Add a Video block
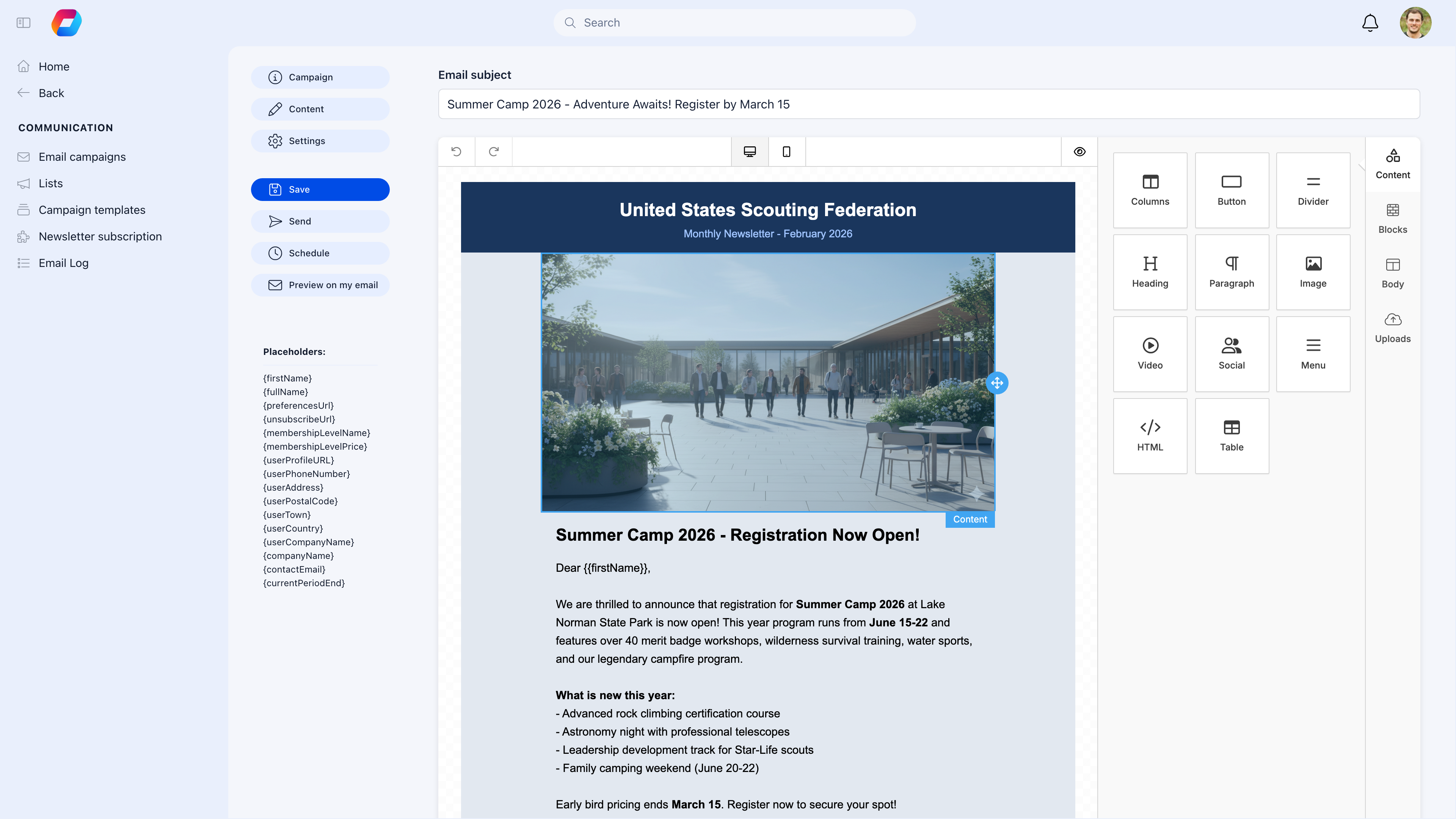 [x=1150, y=354]
